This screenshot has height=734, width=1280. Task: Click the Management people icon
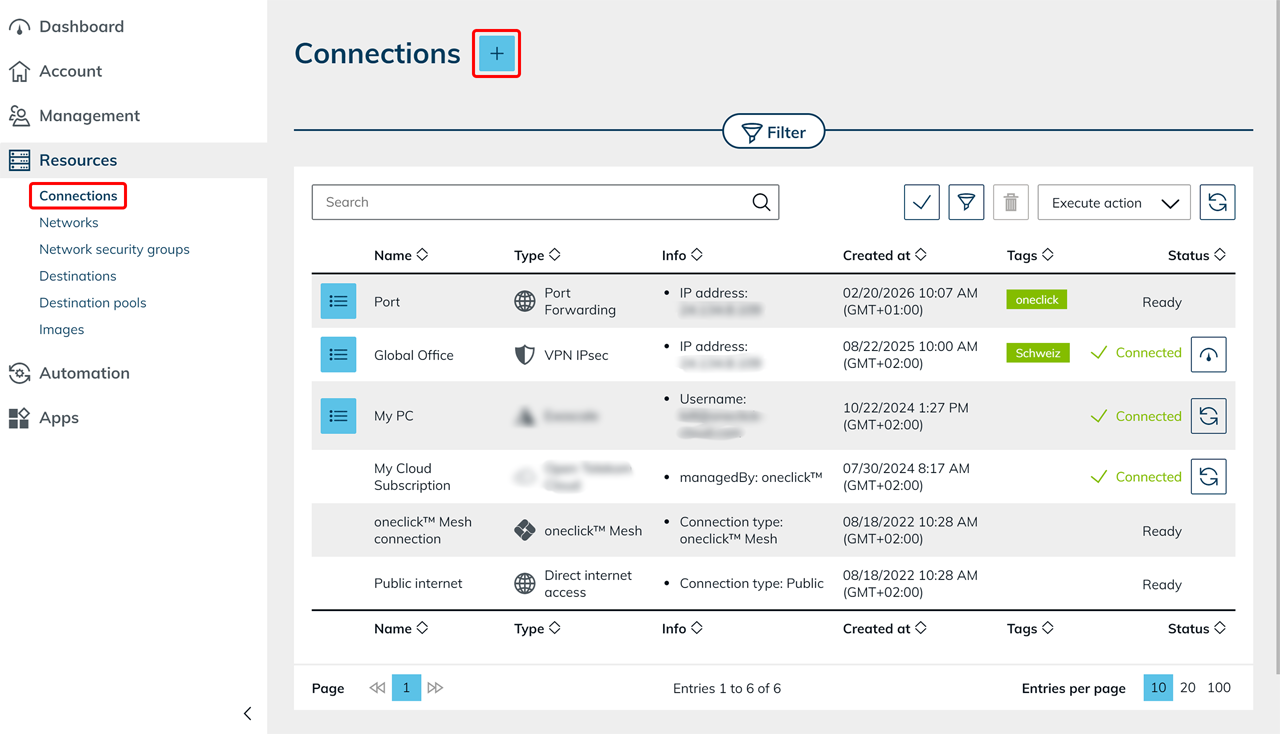coord(19,116)
